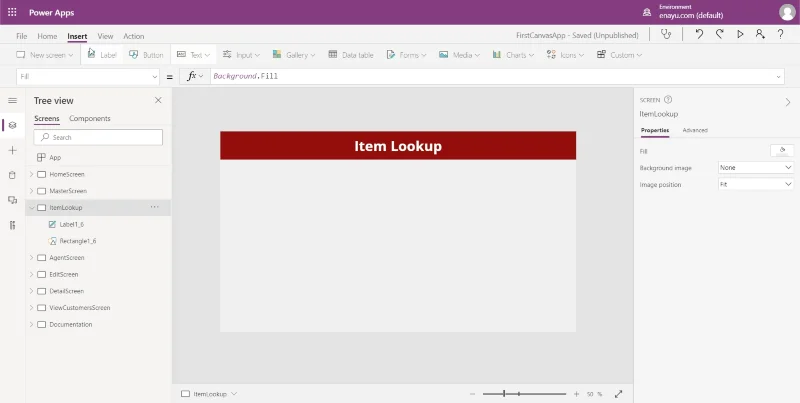The height and width of the screenshot is (403, 800).
Task: Open the Media dropdown
Action: 460,55
